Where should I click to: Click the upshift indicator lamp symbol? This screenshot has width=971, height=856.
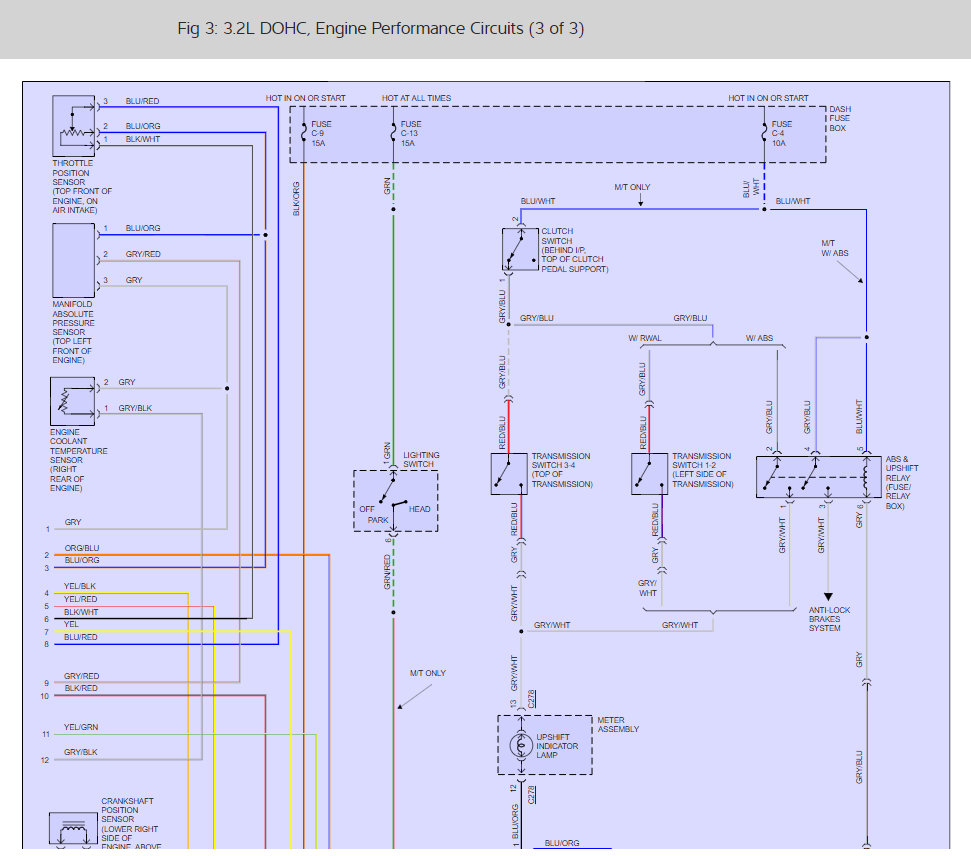tap(521, 746)
